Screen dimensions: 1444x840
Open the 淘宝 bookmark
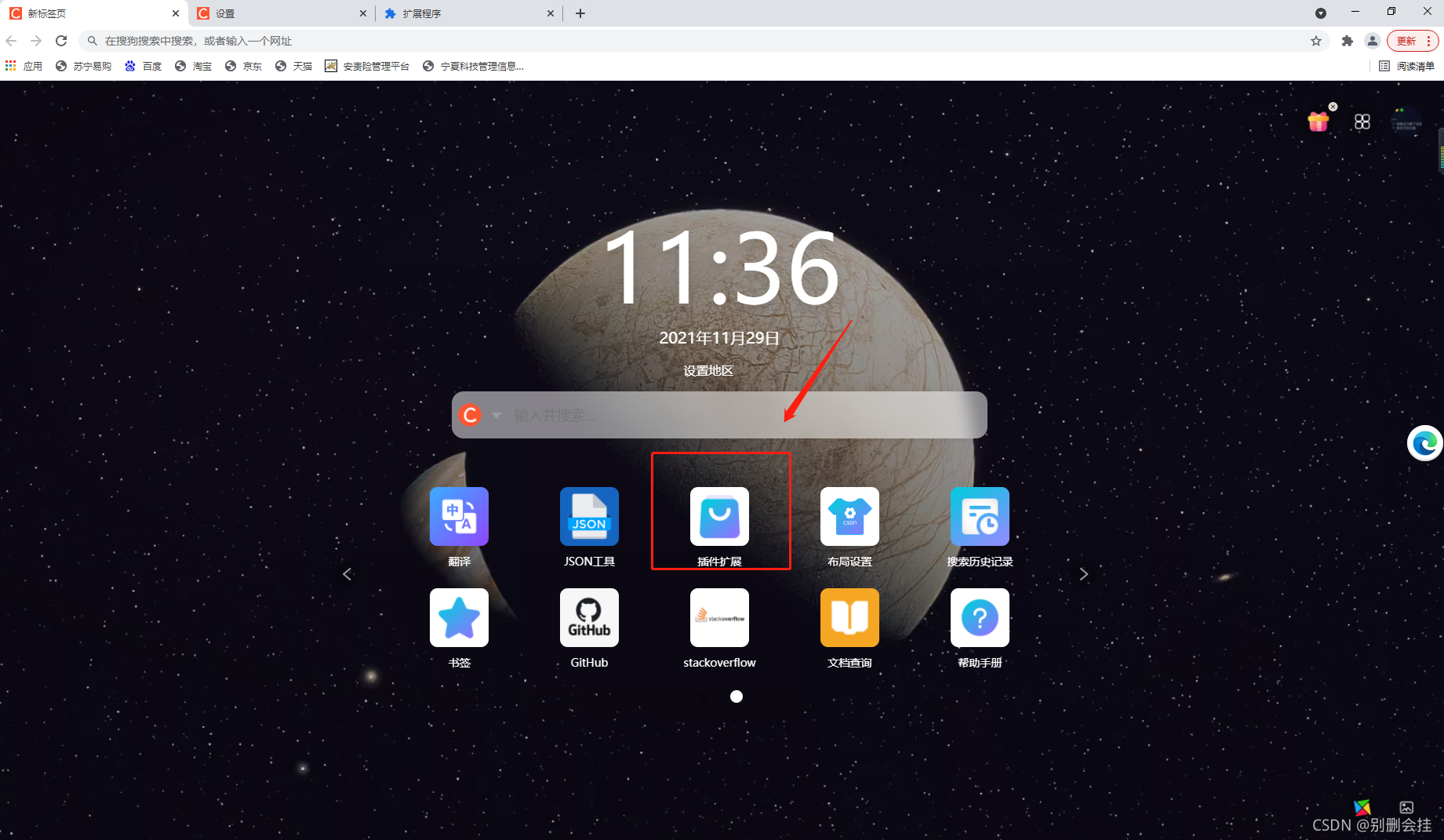[193, 66]
